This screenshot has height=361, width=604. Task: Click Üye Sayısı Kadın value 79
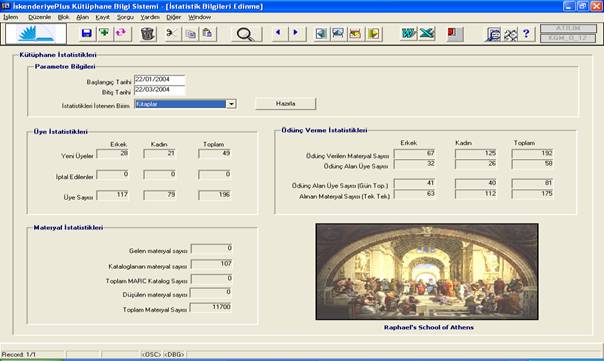159,195
